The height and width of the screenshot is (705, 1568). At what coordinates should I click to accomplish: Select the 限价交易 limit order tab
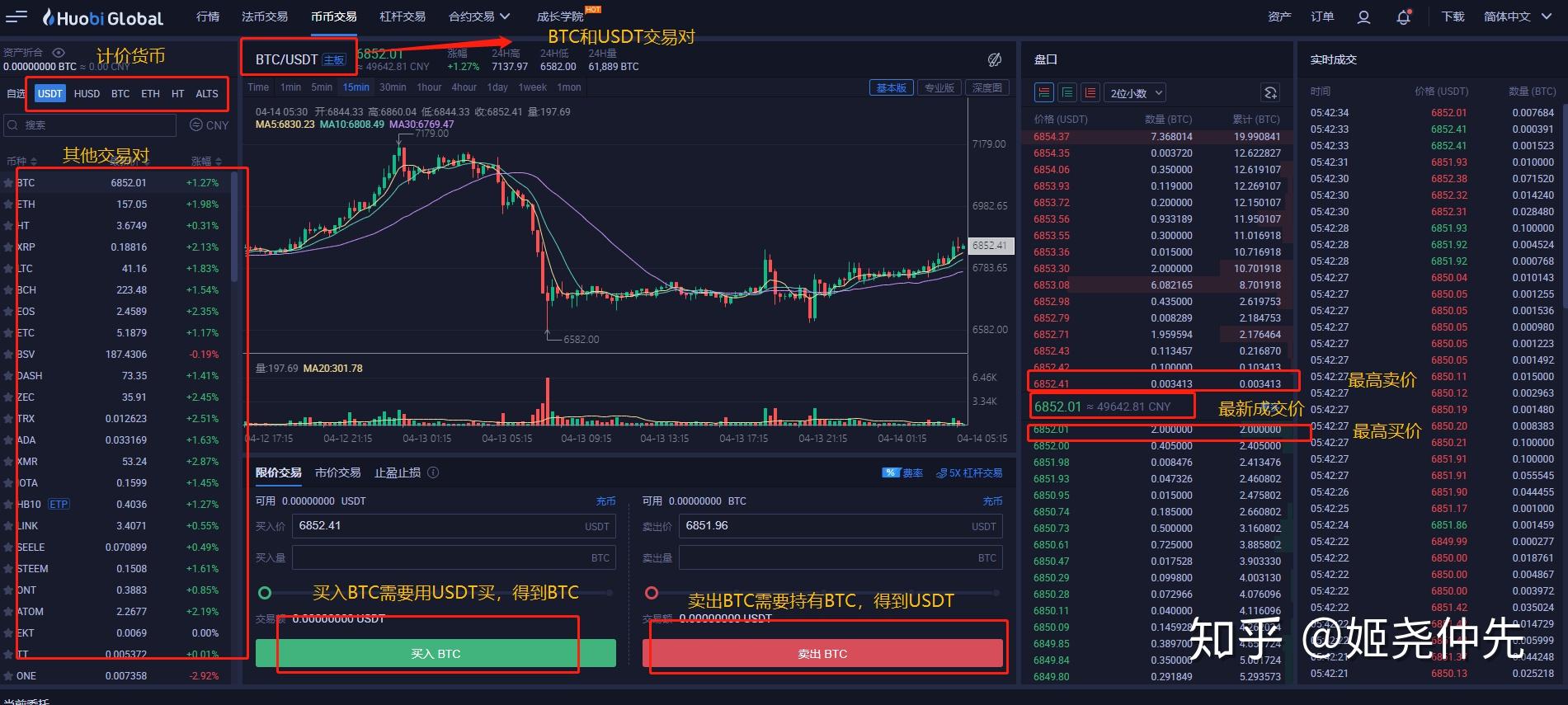278,472
